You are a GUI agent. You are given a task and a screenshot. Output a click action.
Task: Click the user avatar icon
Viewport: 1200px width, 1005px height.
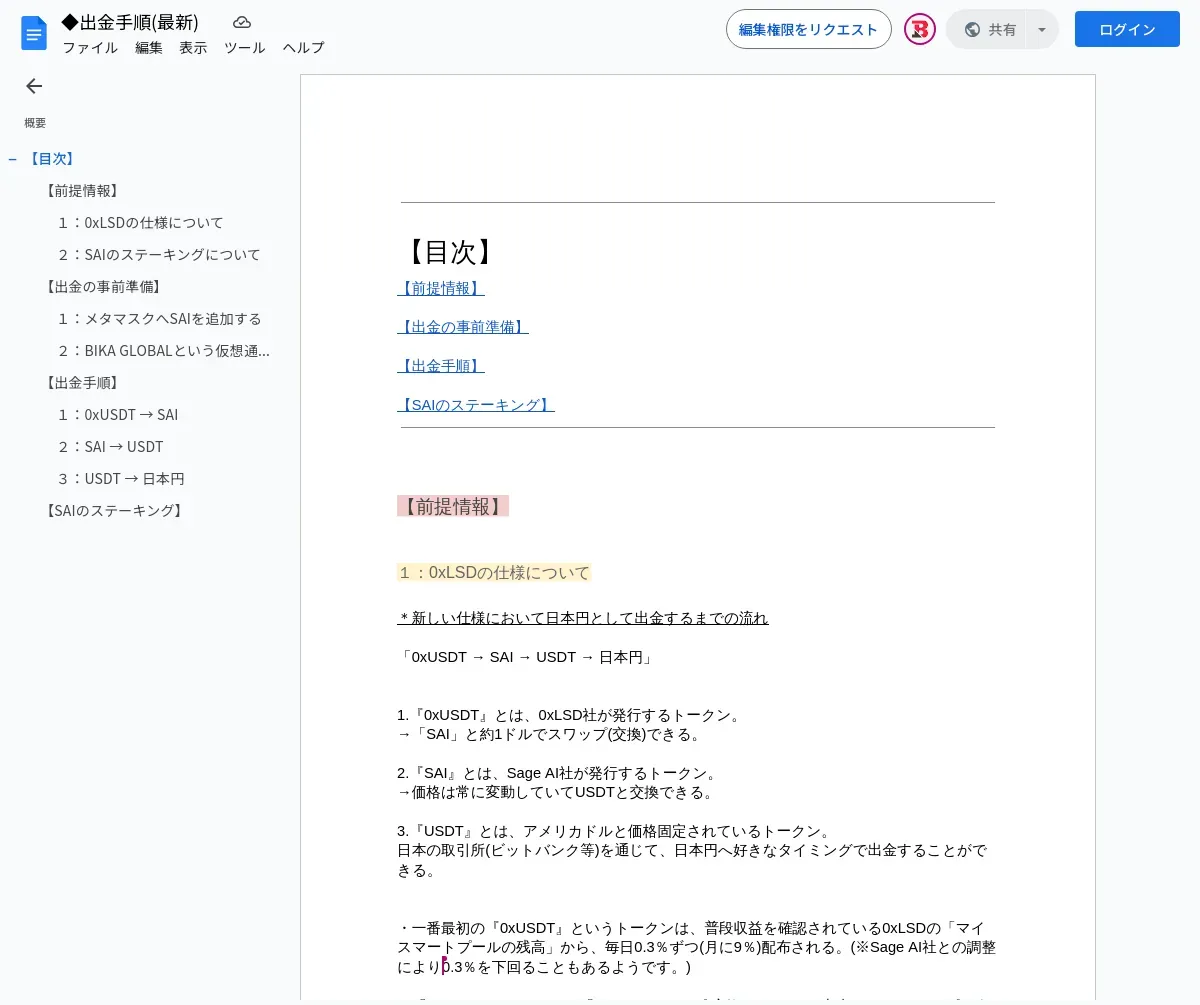920,29
